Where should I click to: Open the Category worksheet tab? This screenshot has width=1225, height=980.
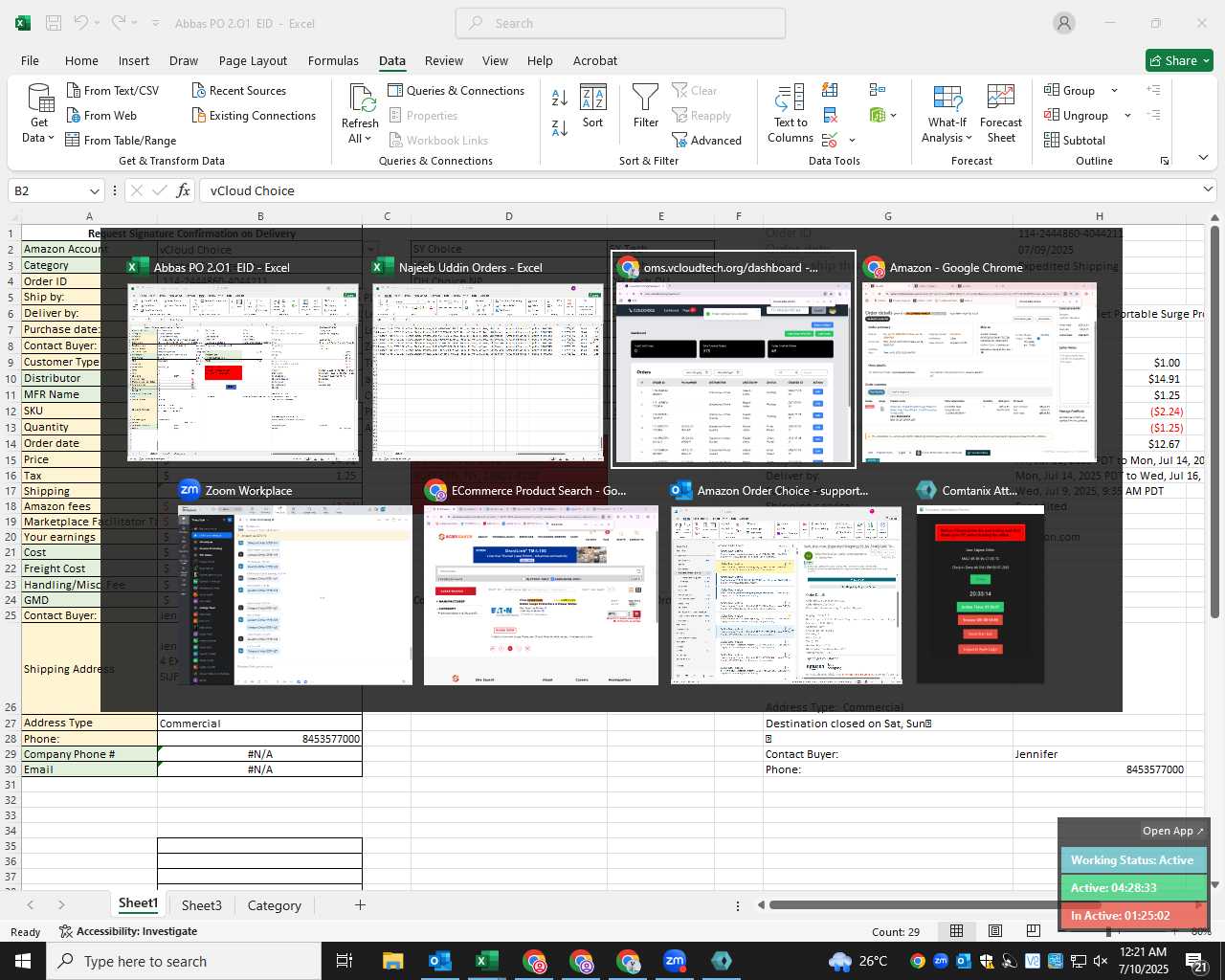point(274,905)
